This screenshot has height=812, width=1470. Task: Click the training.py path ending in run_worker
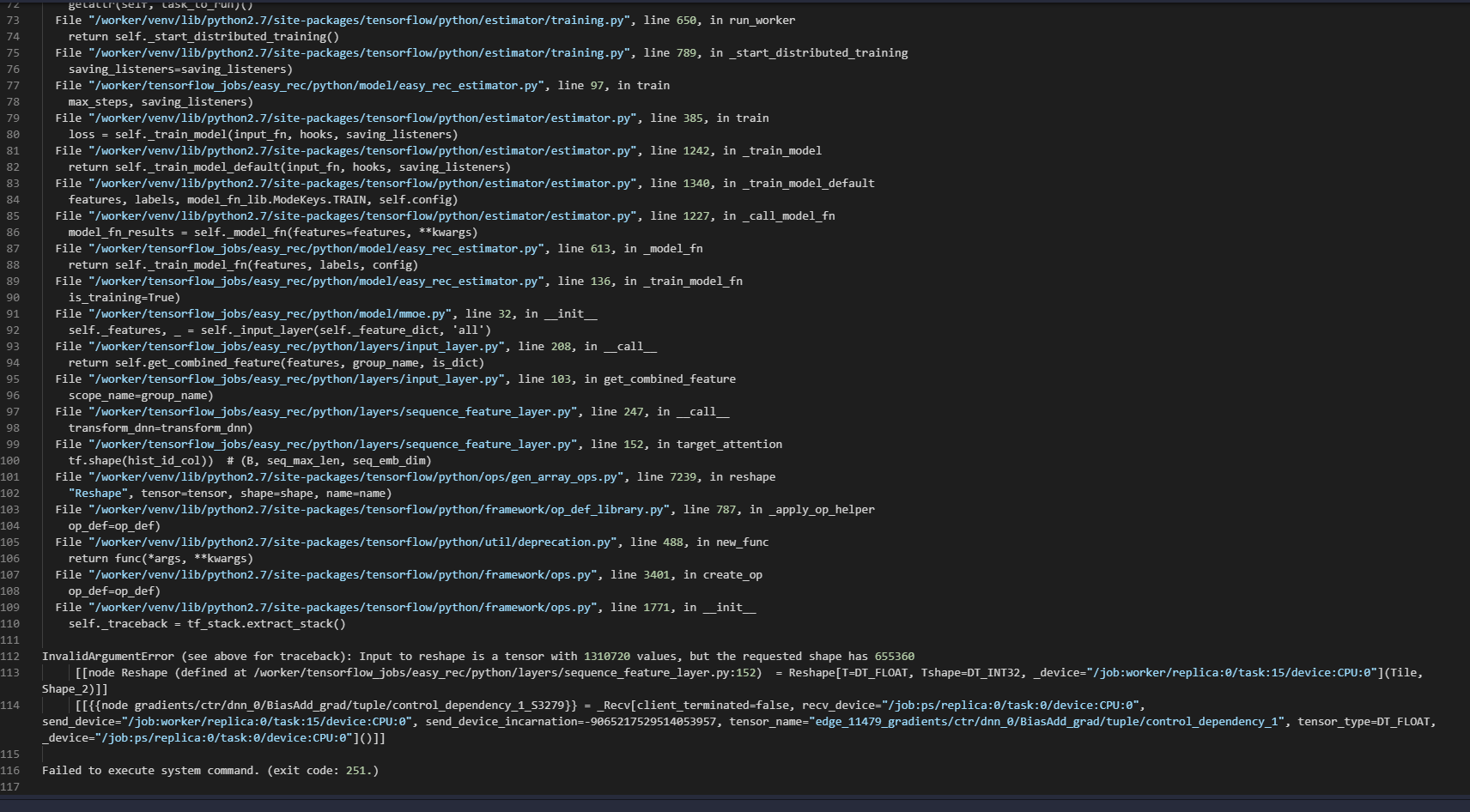[360, 20]
